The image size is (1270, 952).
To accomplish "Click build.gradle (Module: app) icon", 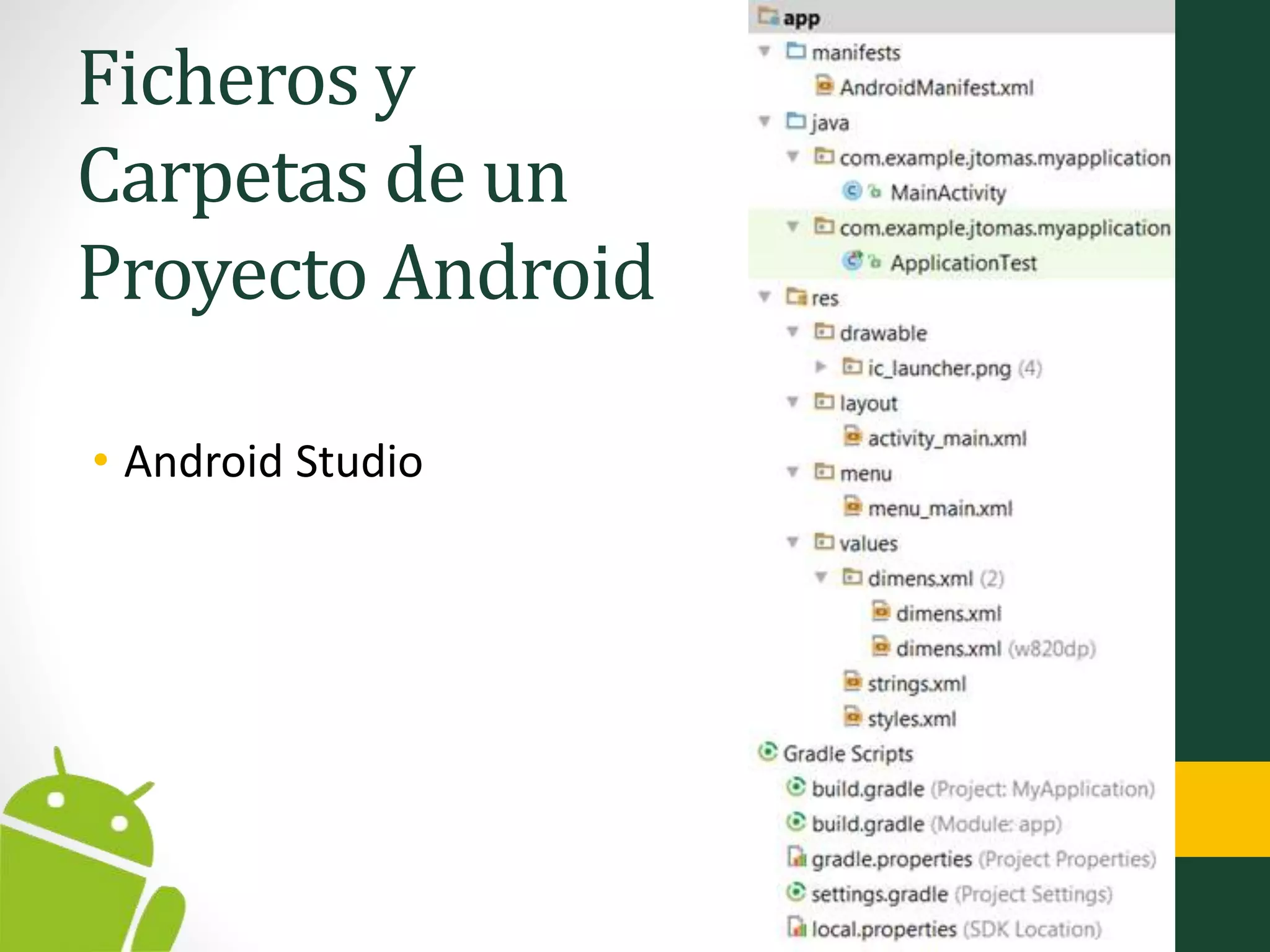I will [796, 822].
